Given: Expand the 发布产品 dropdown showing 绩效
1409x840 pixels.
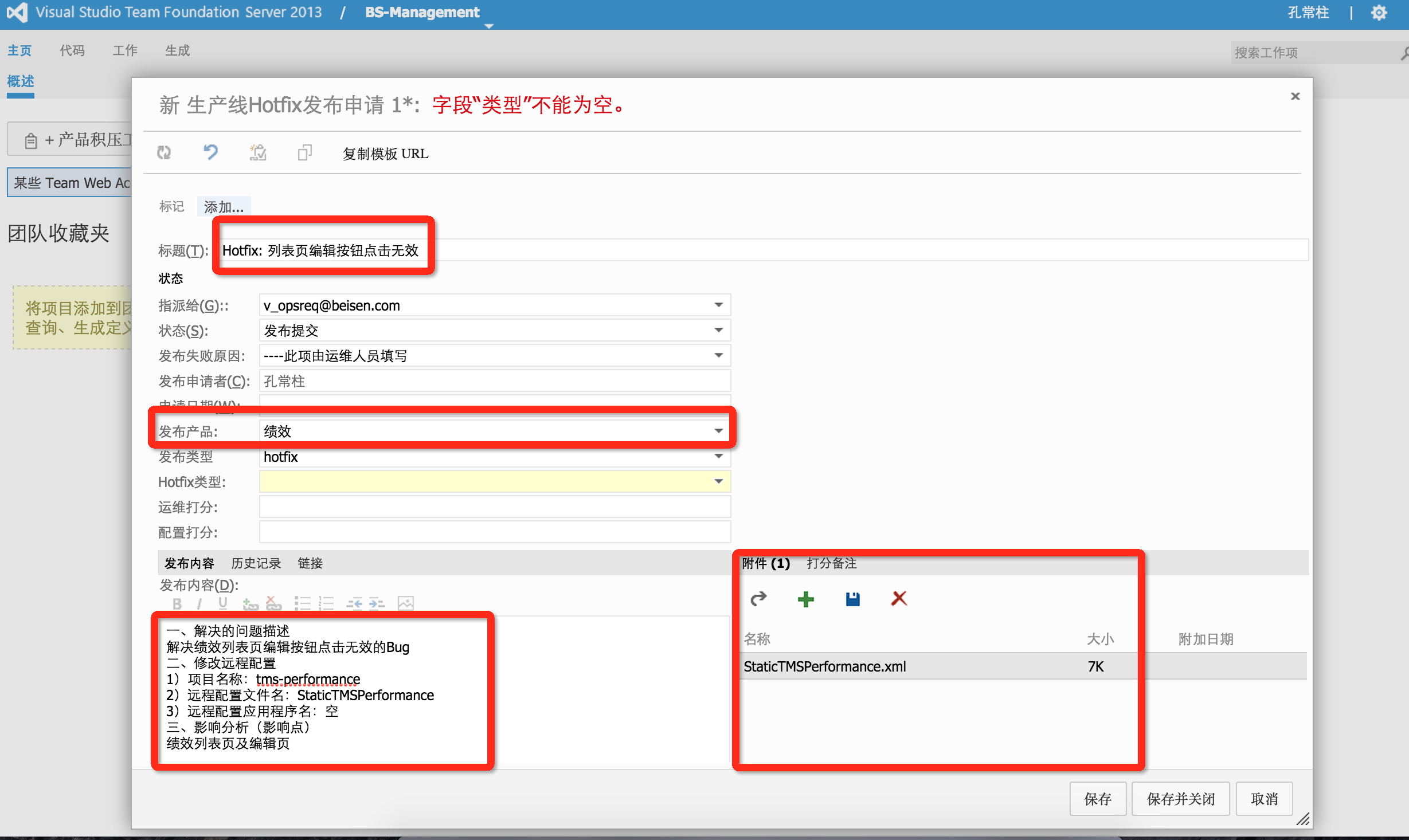Looking at the screenshot, I should tap(718, 431).
